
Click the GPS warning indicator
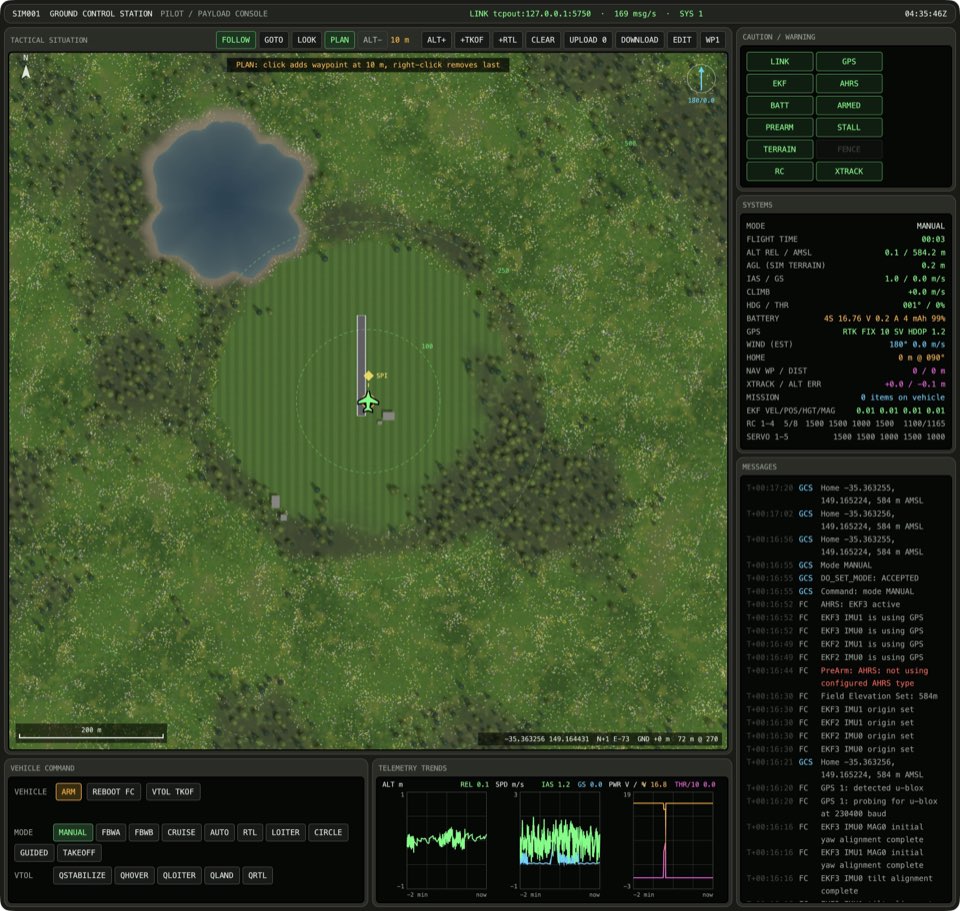point(849,61)
